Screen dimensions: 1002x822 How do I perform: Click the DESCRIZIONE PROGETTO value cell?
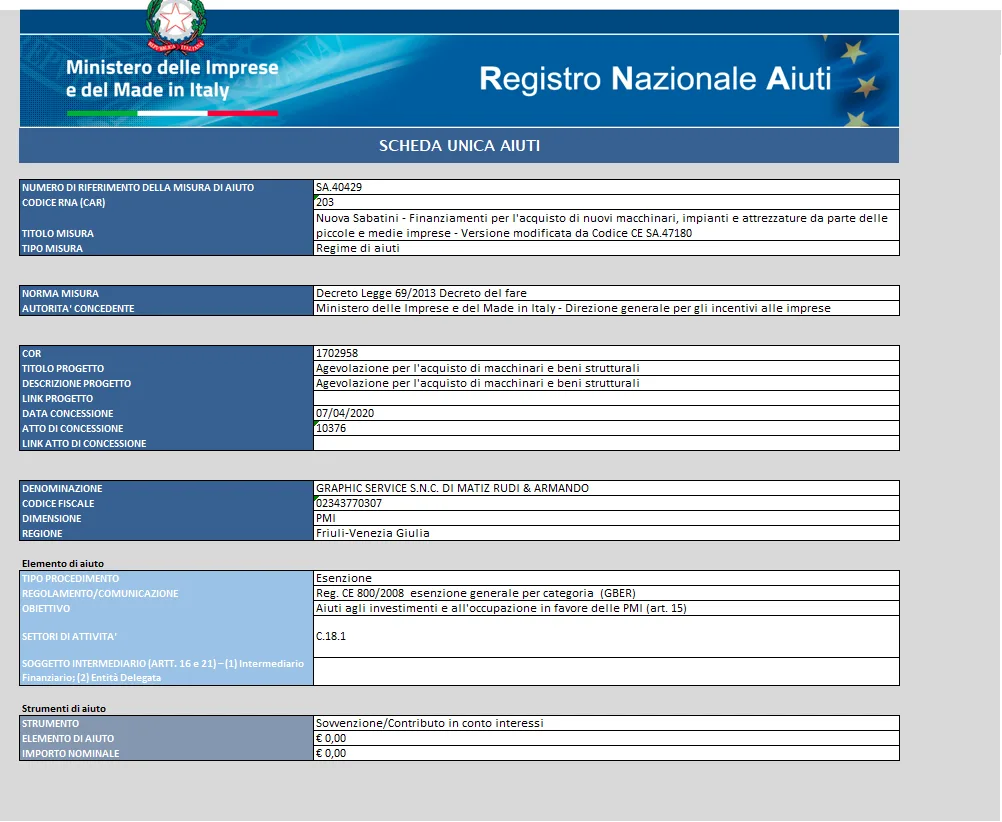tap(606, 384)
